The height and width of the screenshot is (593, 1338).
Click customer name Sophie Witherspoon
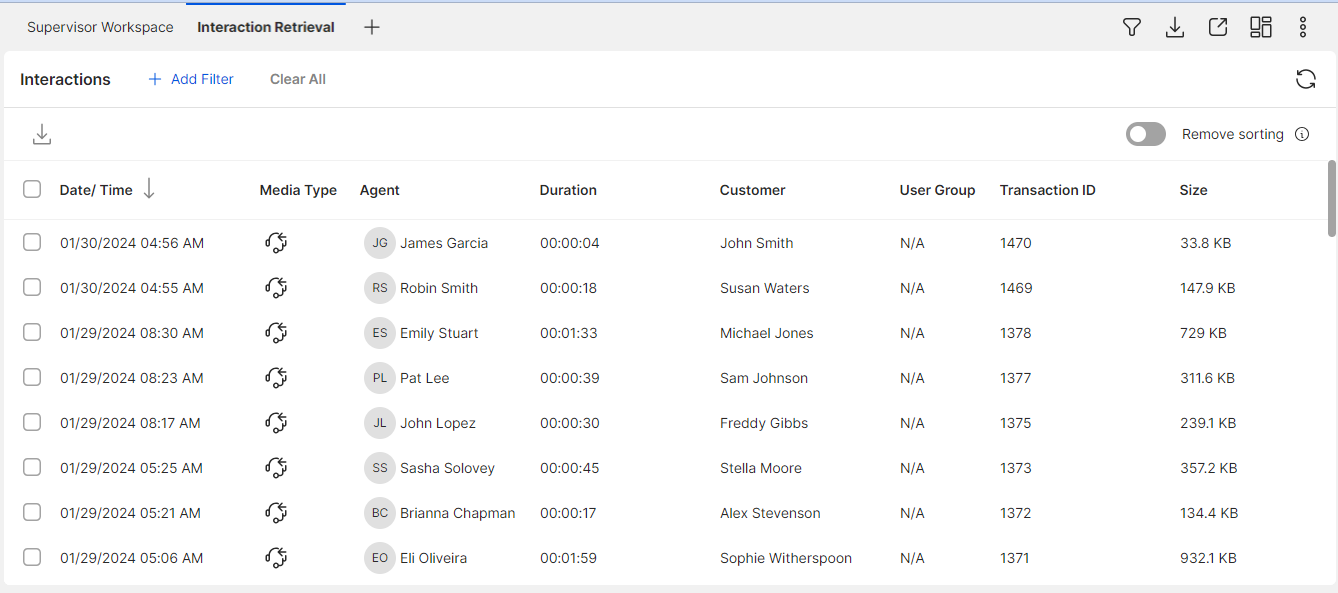(x=786, y=558)
